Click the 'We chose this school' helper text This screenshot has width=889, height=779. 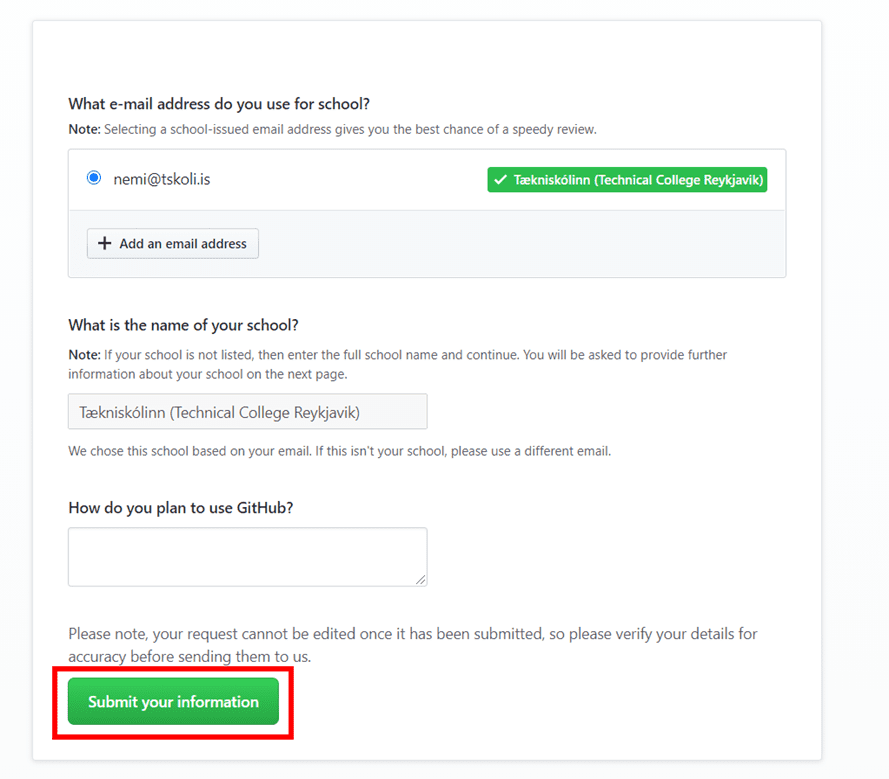pos(339,451)
